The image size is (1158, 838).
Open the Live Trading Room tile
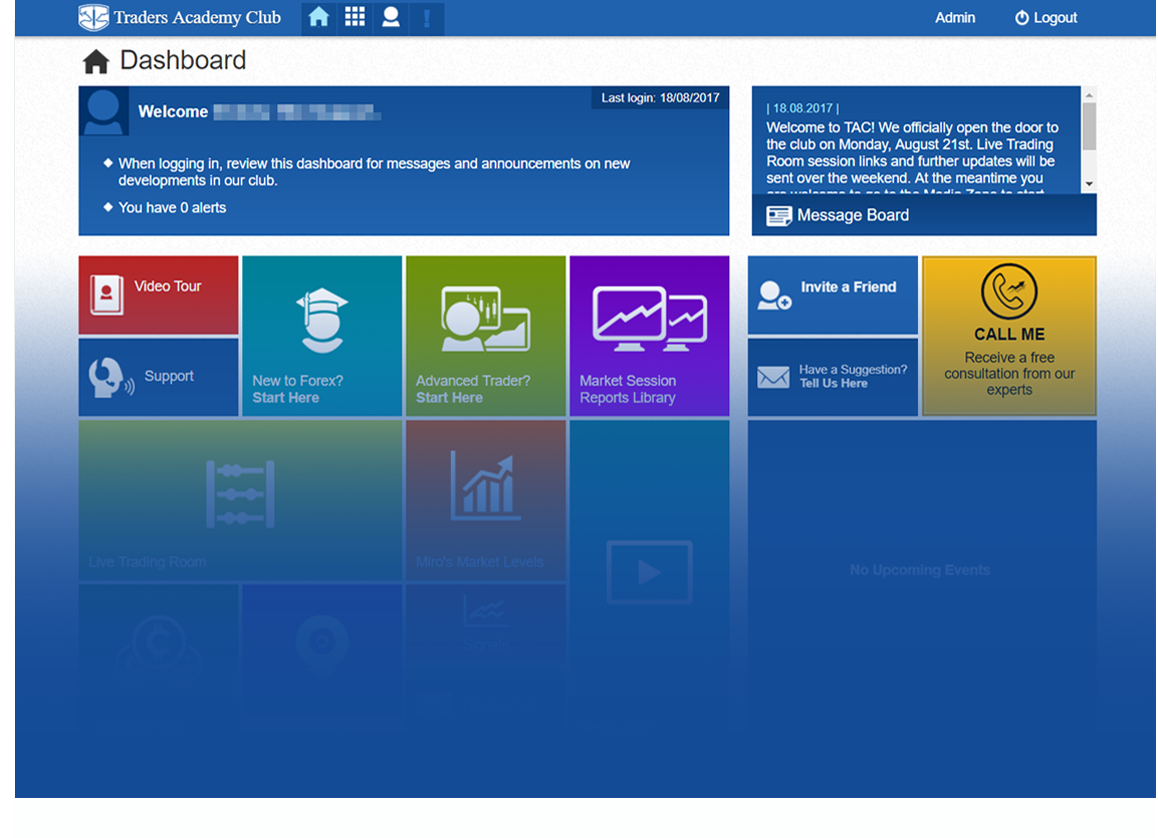pyautogui.click(x=241, y=500)
